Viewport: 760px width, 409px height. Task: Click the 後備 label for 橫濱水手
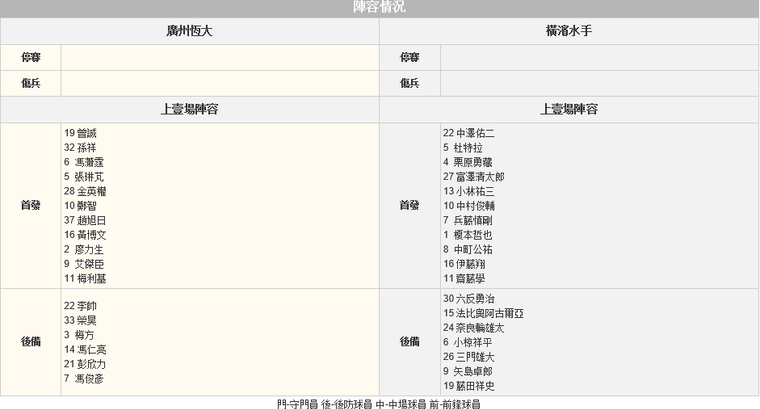coord(410,342)
